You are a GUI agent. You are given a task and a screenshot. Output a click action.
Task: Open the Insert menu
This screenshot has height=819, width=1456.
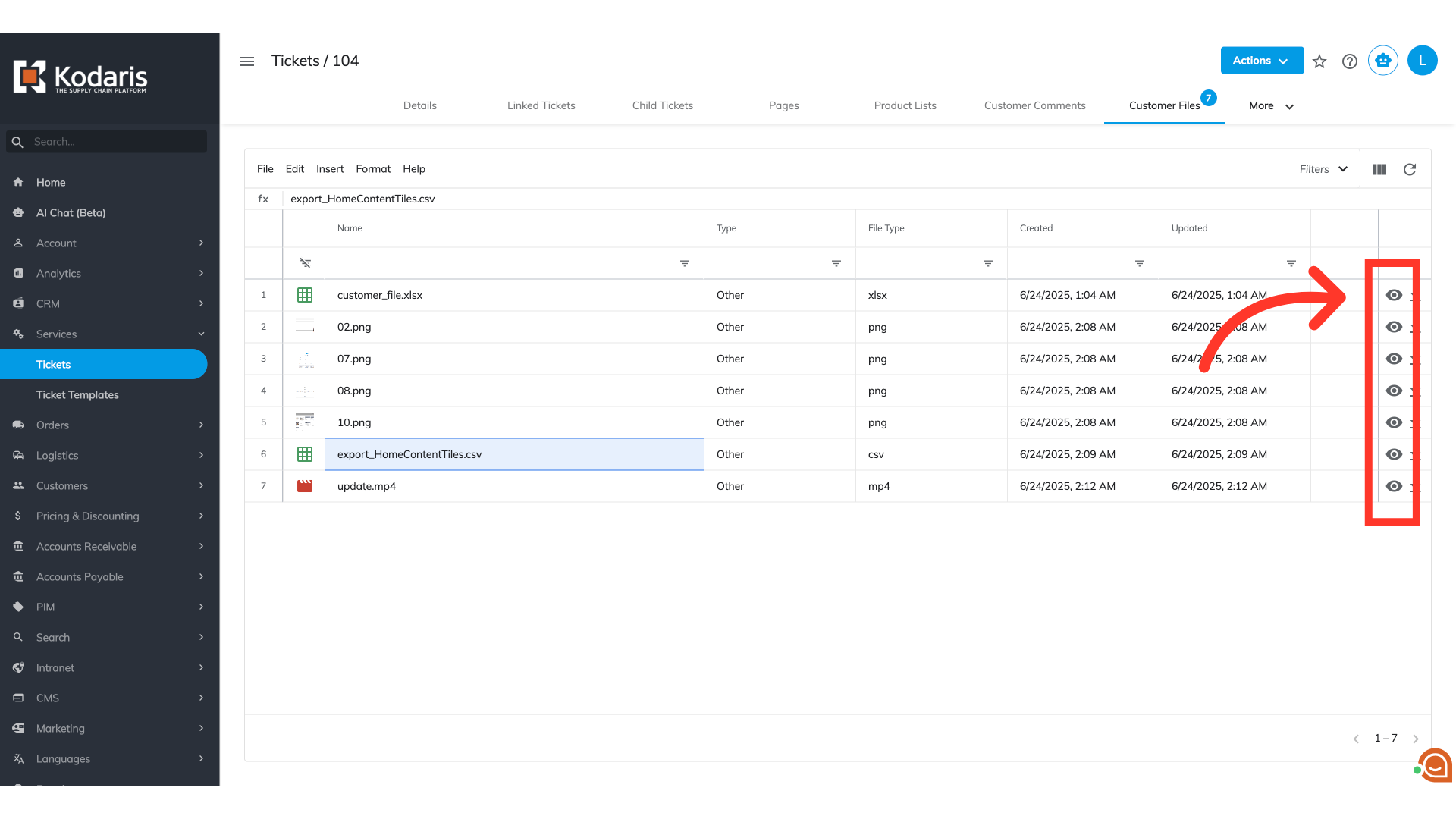click(330, 169)
